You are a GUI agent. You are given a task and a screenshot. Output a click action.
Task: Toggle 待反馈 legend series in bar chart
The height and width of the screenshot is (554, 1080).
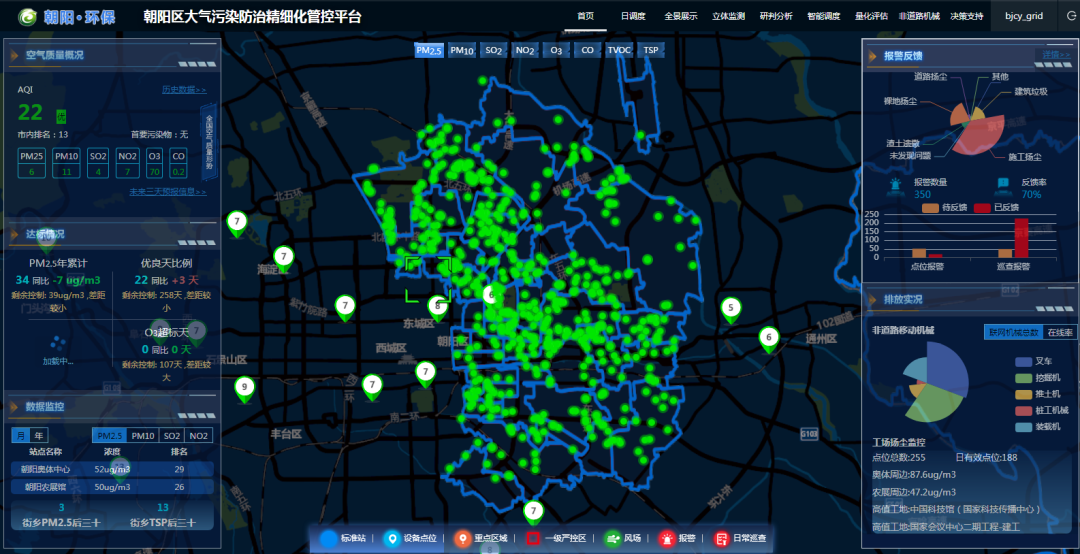pyautogui.click(x=944, y=207)
